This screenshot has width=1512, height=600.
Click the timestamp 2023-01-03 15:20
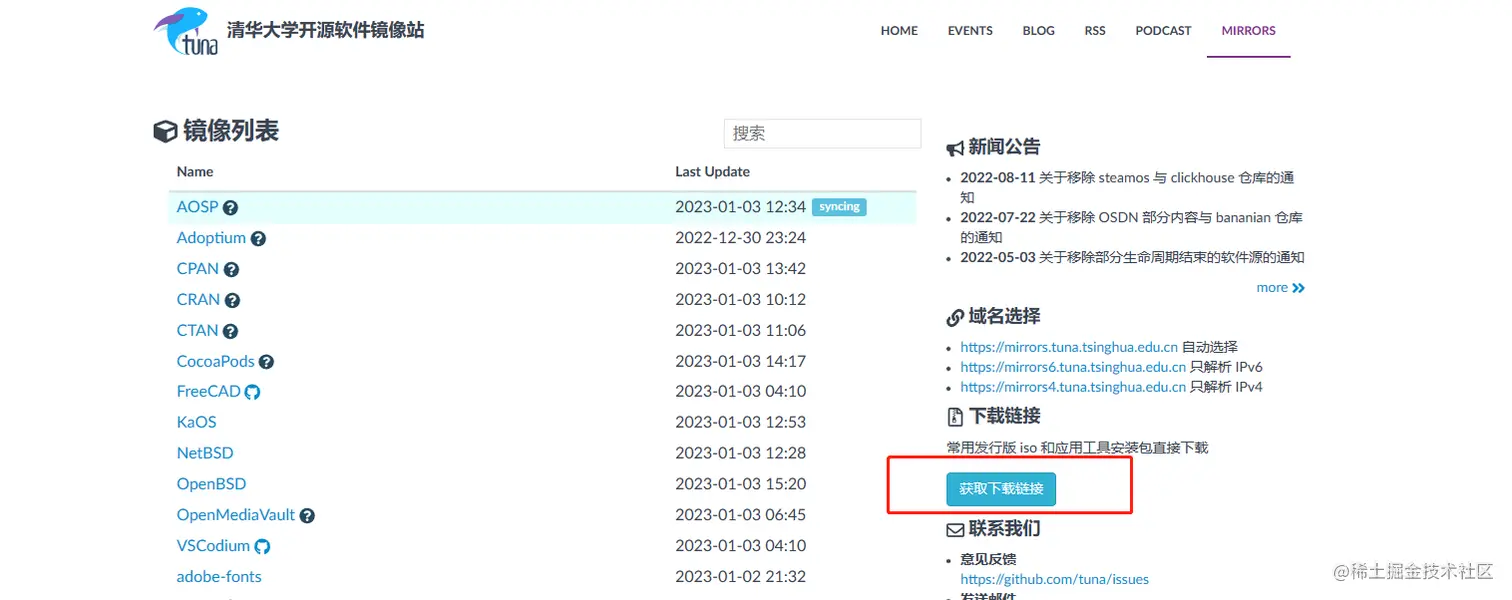click(740, 484)
